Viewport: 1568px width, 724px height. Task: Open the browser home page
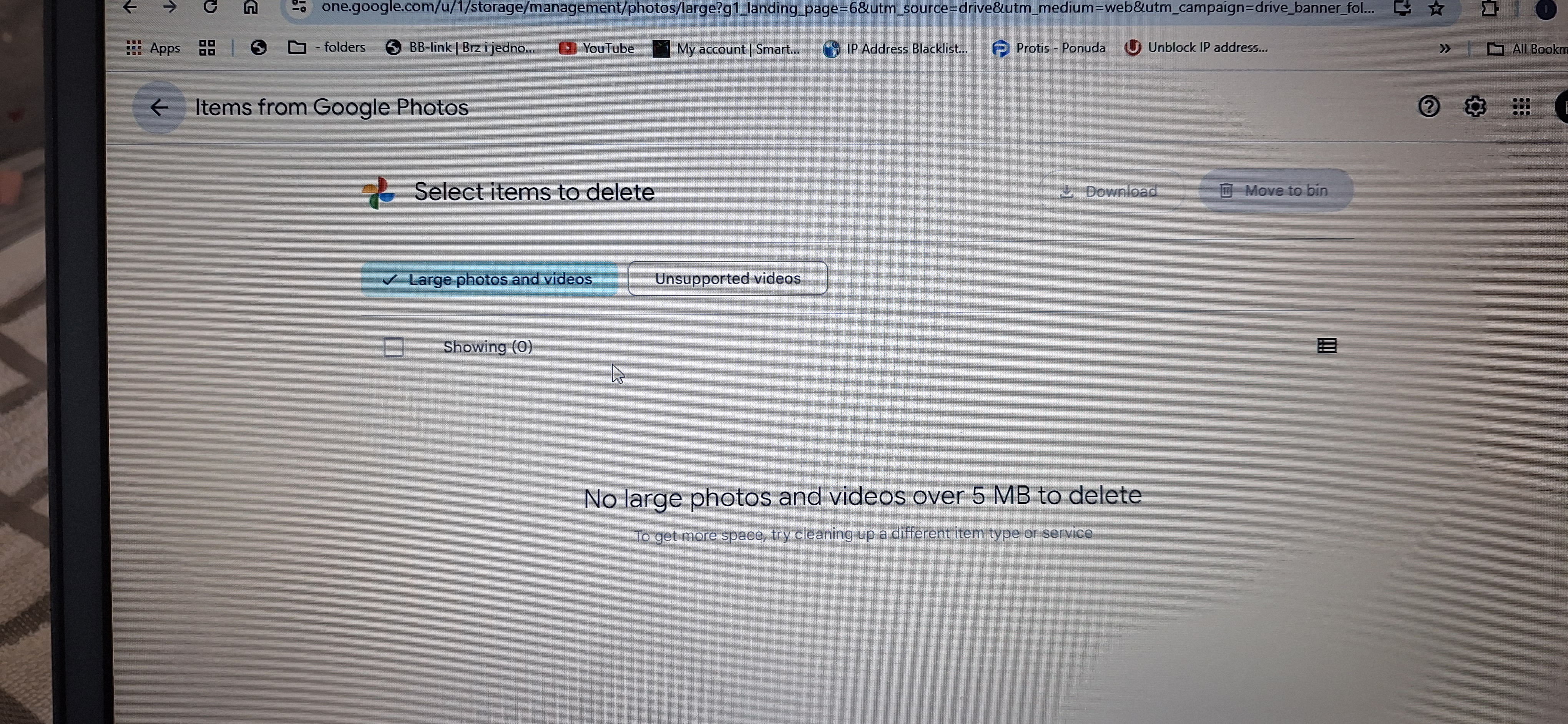coord(251,7)
